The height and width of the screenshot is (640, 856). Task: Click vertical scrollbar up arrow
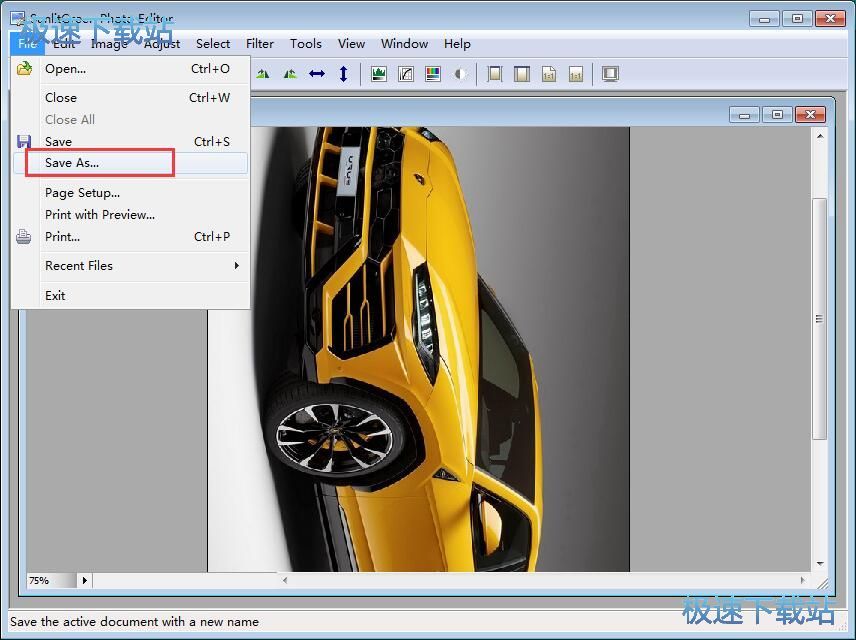click(x=820, y=135)
